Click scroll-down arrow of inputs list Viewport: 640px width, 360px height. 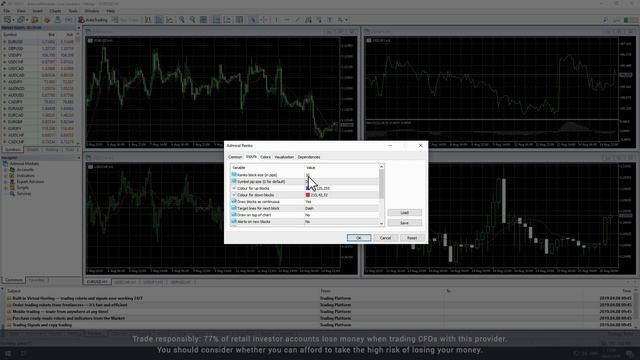382,223
